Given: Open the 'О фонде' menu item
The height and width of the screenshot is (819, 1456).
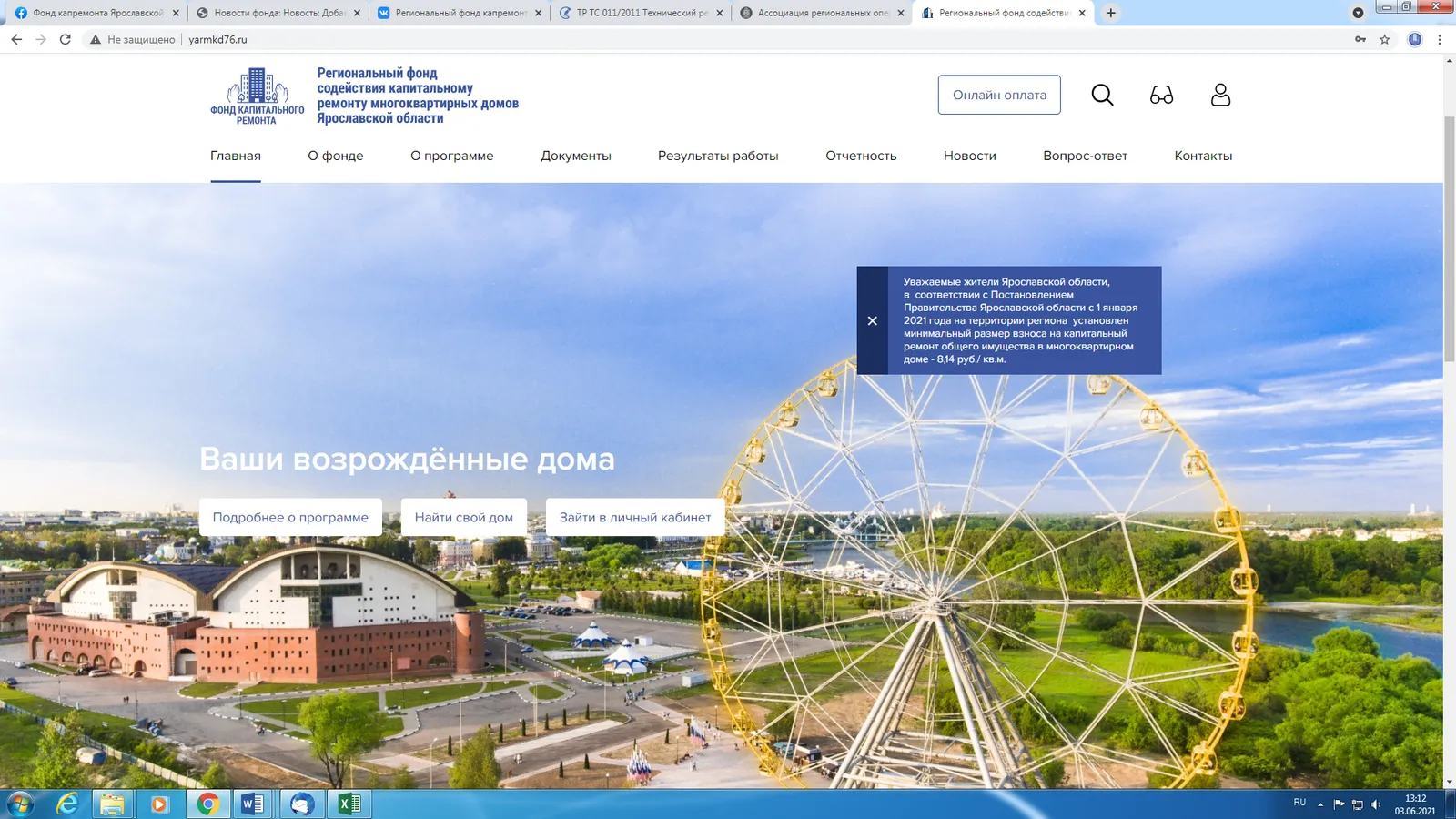Looking at the screenshot, I should tap(335, 156).
